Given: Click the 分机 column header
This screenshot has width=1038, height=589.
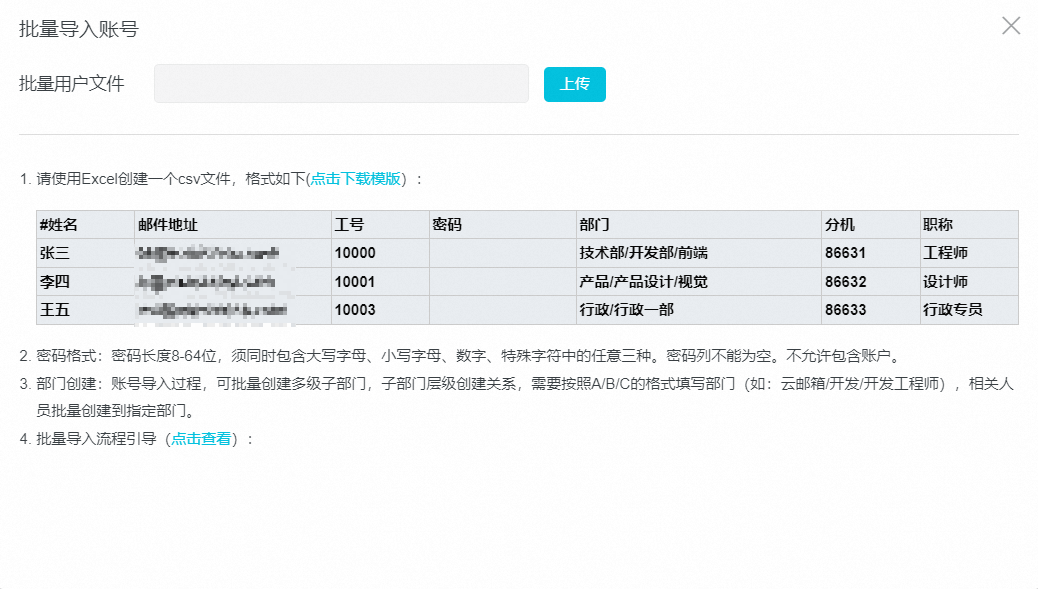Looking at the screenshot, I should tap(840, 225).
